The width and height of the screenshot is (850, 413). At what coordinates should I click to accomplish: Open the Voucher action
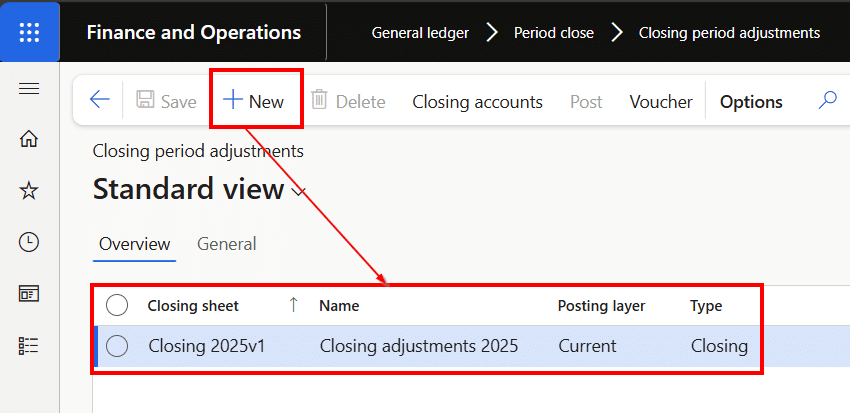661,102
